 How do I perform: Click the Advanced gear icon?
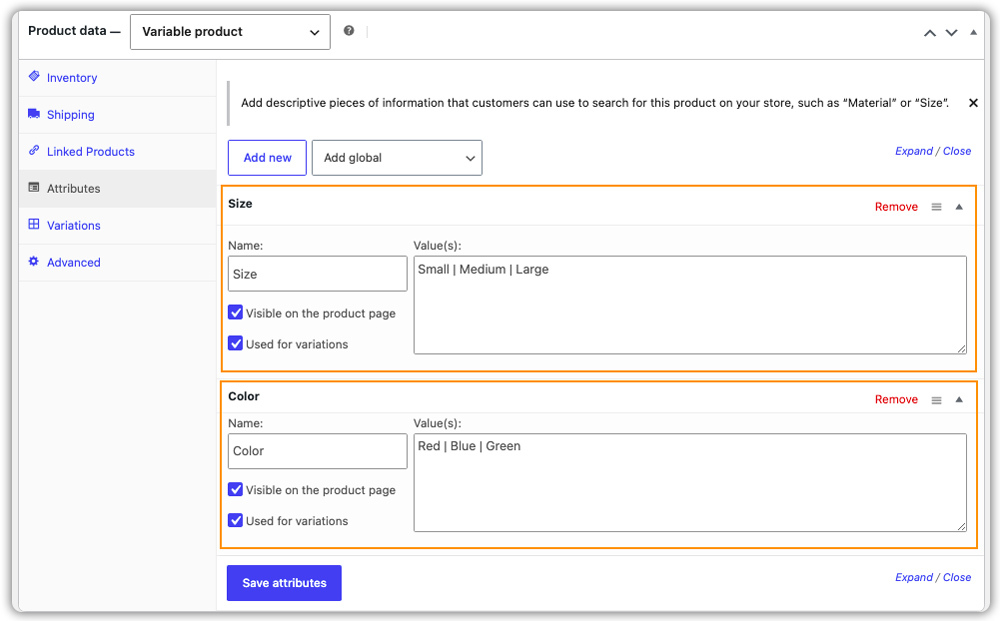[x=34, y=261]
